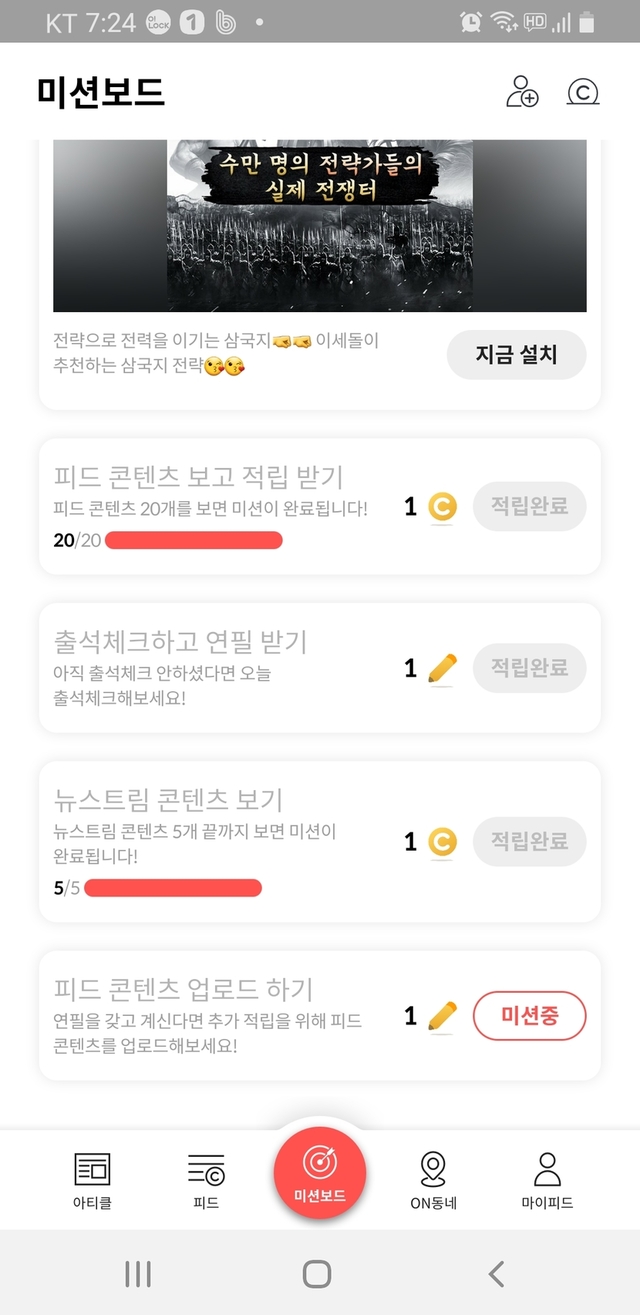Image resolution: width=640 pixels, height=1315 pixels.
Task: Switch to the 피드 tab
Action: click(x=206, y=1180)
